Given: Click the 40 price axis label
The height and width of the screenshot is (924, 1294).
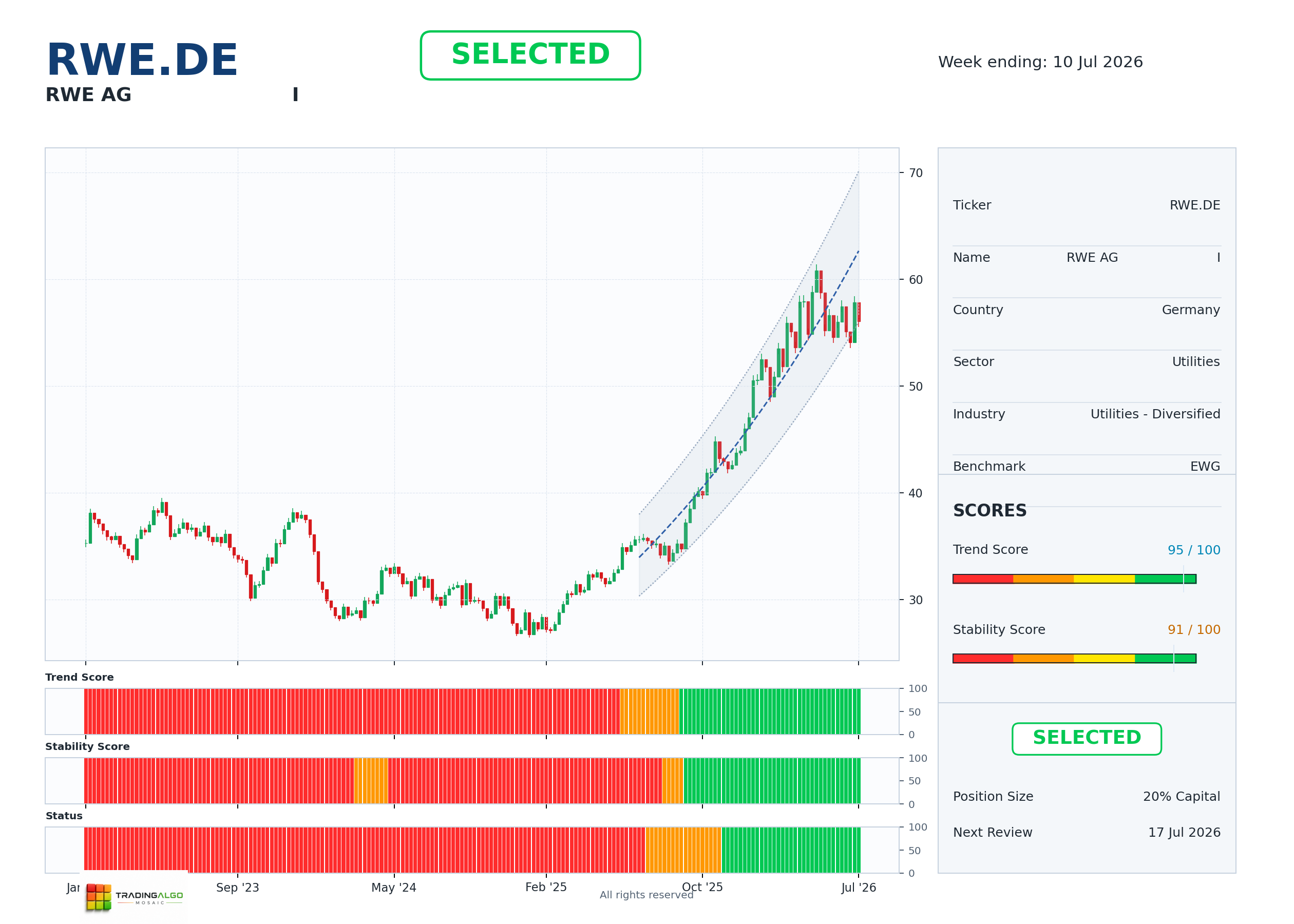Looking at the screenshot, I should tap(916, 493).
